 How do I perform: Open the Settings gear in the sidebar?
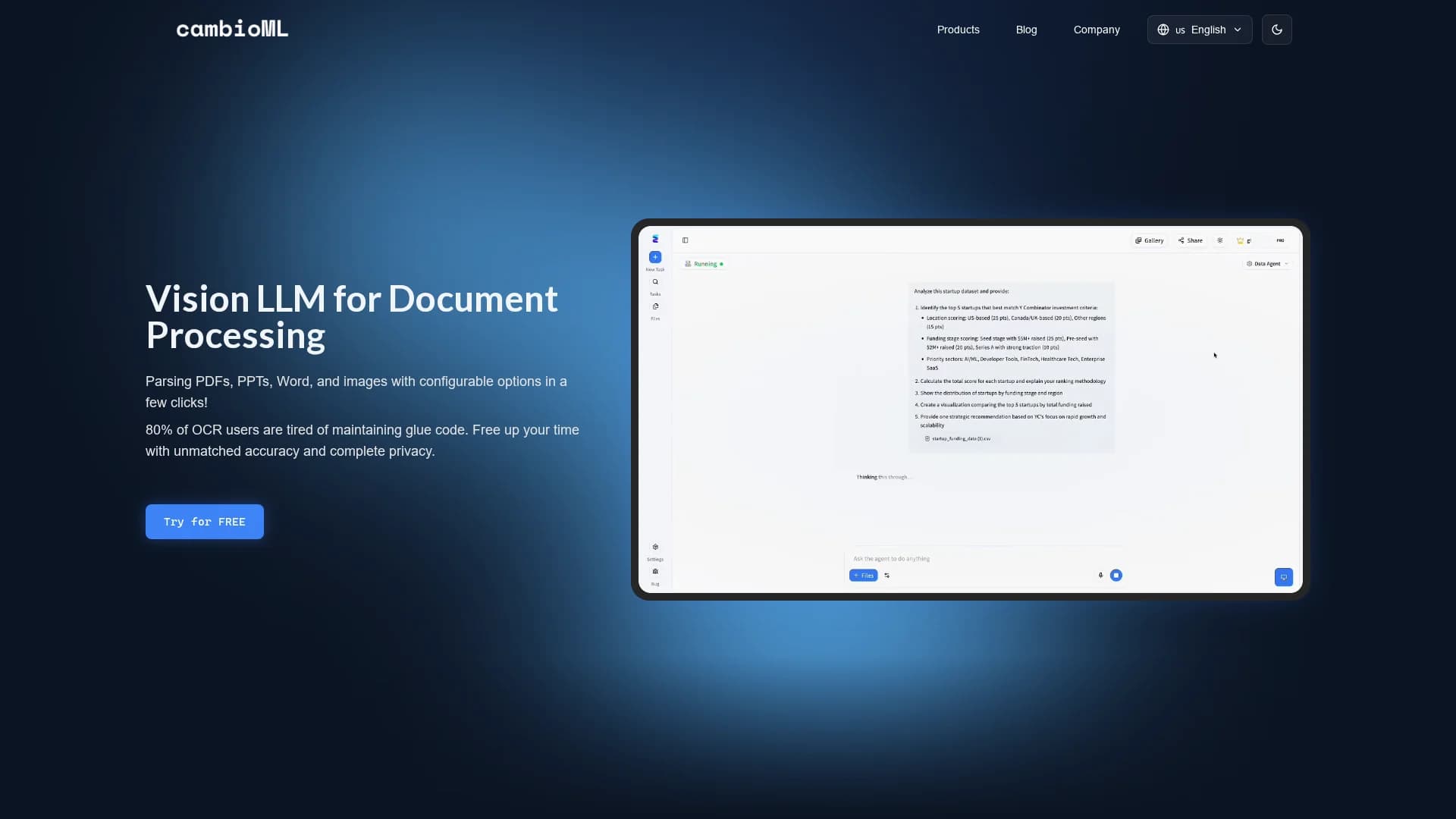(655, 547)
